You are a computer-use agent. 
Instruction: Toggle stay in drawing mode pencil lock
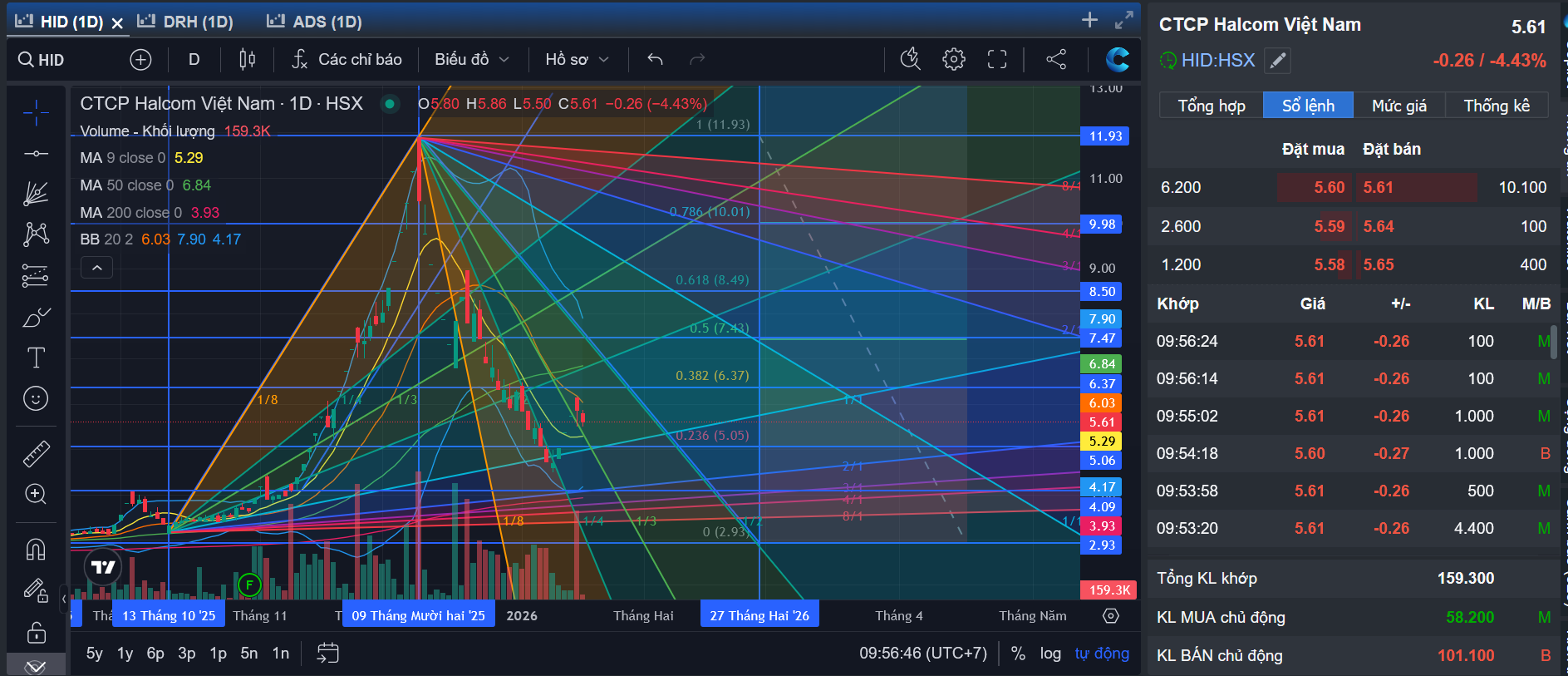click(36, 590)
